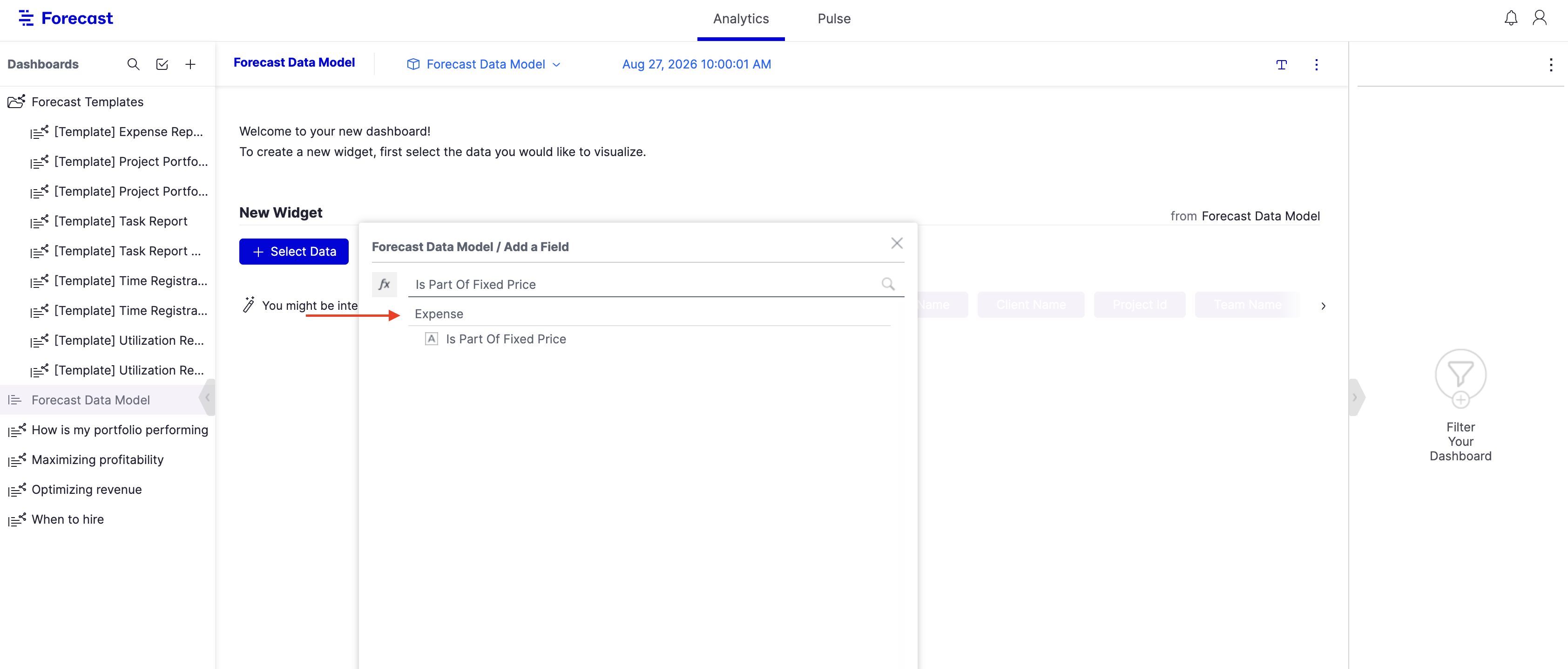Image resolution: width=1568 pixels, height=669 pixels.
Task: Click the Project Id suggestion chip
Action: click(1140, 305)
